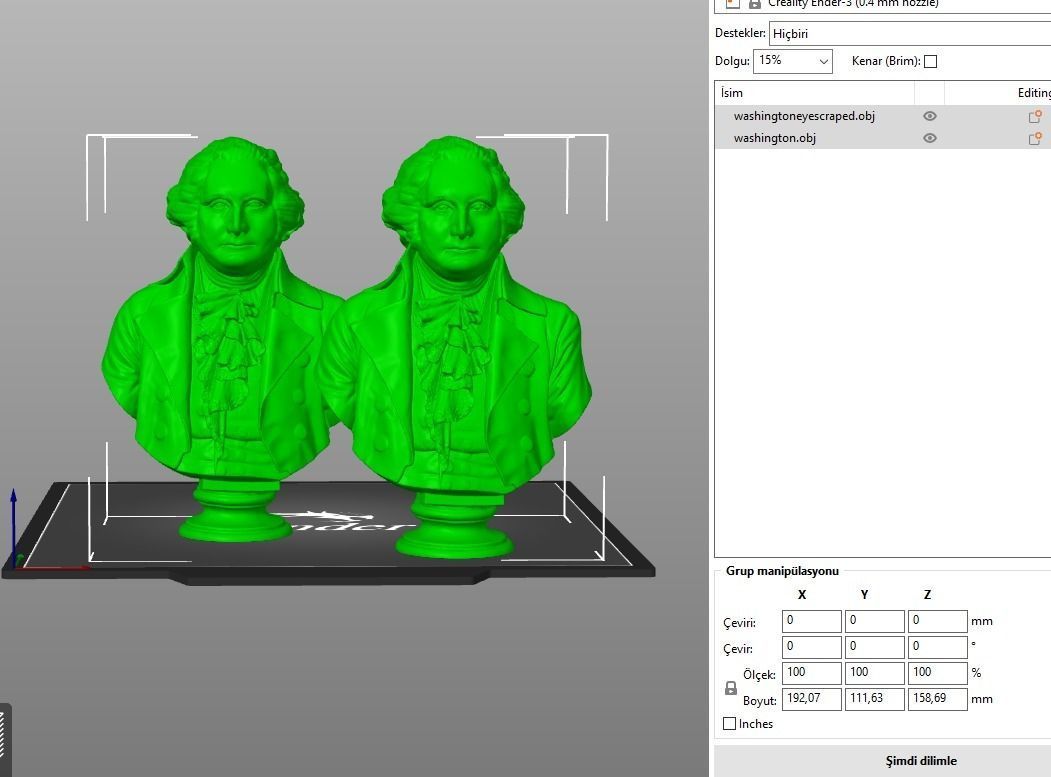
Task: Edit the Çeviri Y translation field
Action: 875,621
